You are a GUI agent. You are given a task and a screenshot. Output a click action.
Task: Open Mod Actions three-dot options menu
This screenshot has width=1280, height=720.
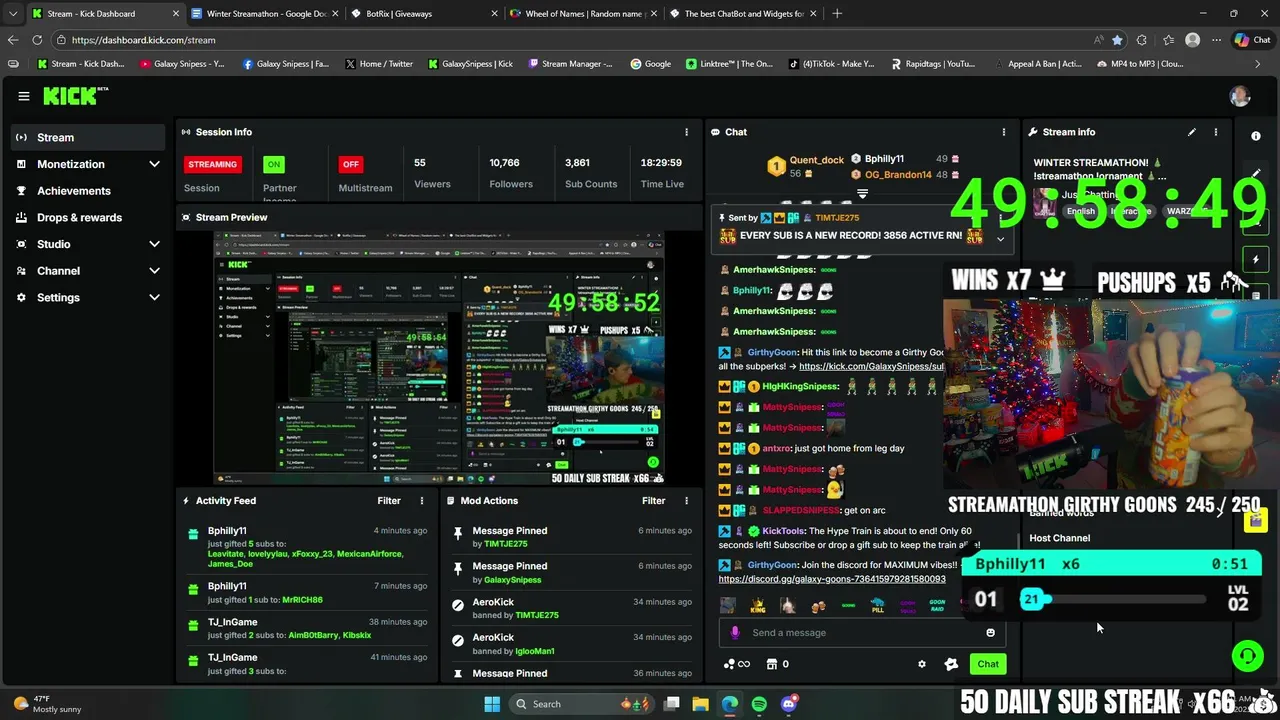pyautogui.click(x=686, y=501)
